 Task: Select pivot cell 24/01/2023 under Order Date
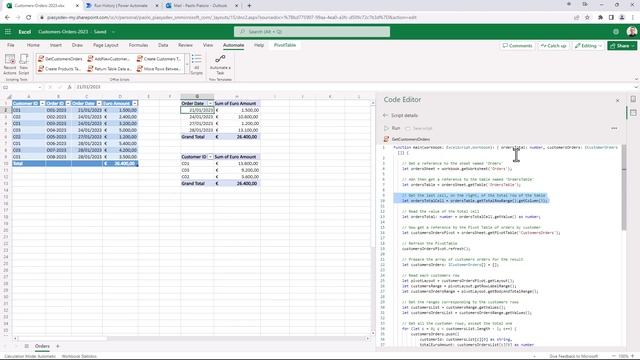point(197,117)
